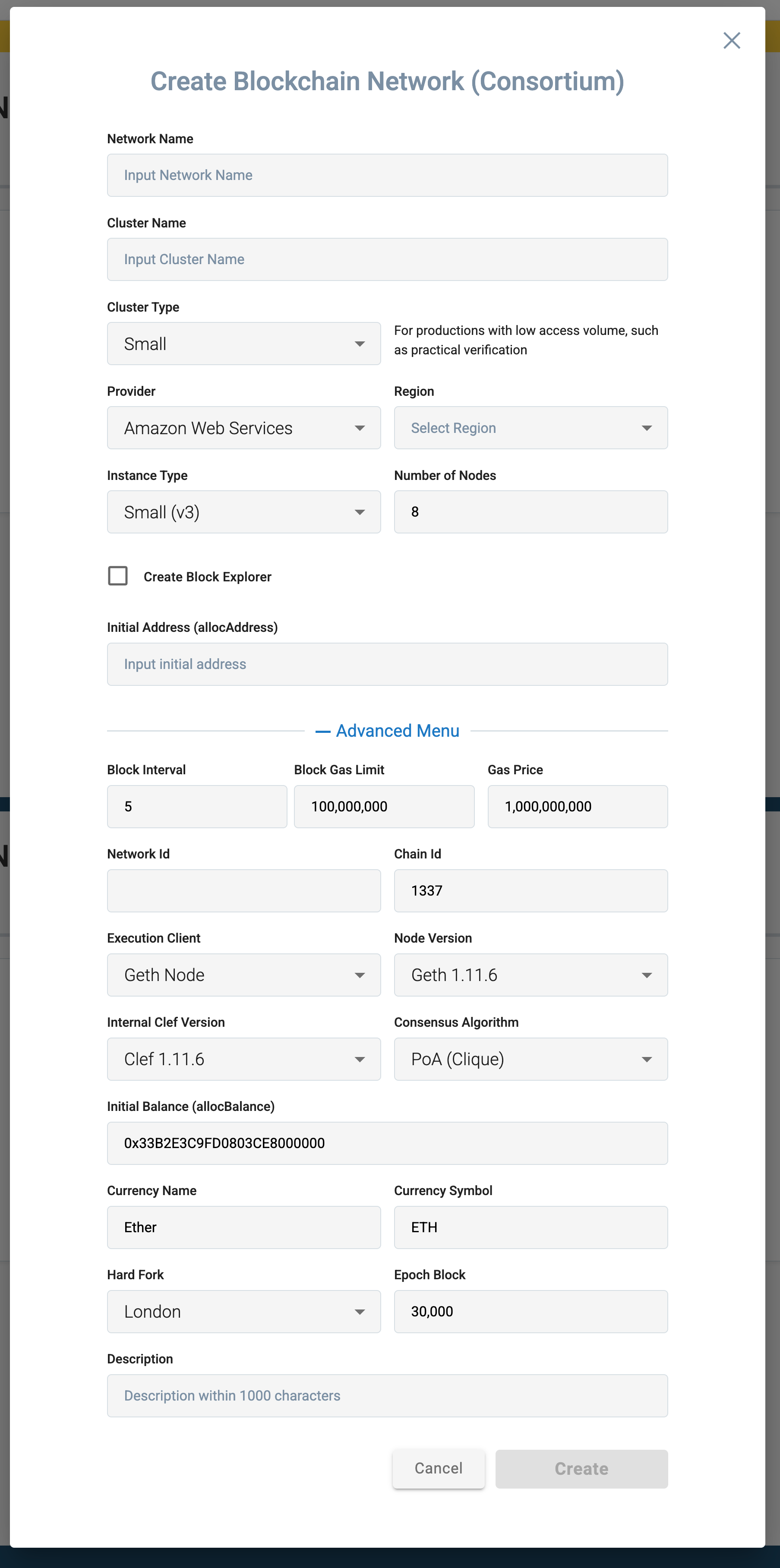780x1568 pixels.
Task: Click the Currency Name field
Action: click(243, 1227)
